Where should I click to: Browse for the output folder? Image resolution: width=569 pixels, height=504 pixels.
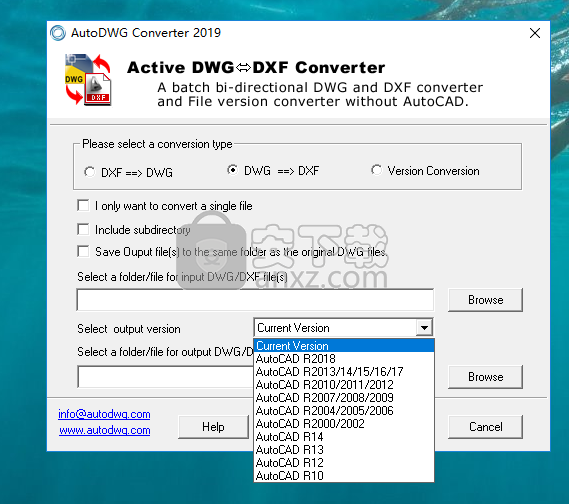click(x=486, y=377)
